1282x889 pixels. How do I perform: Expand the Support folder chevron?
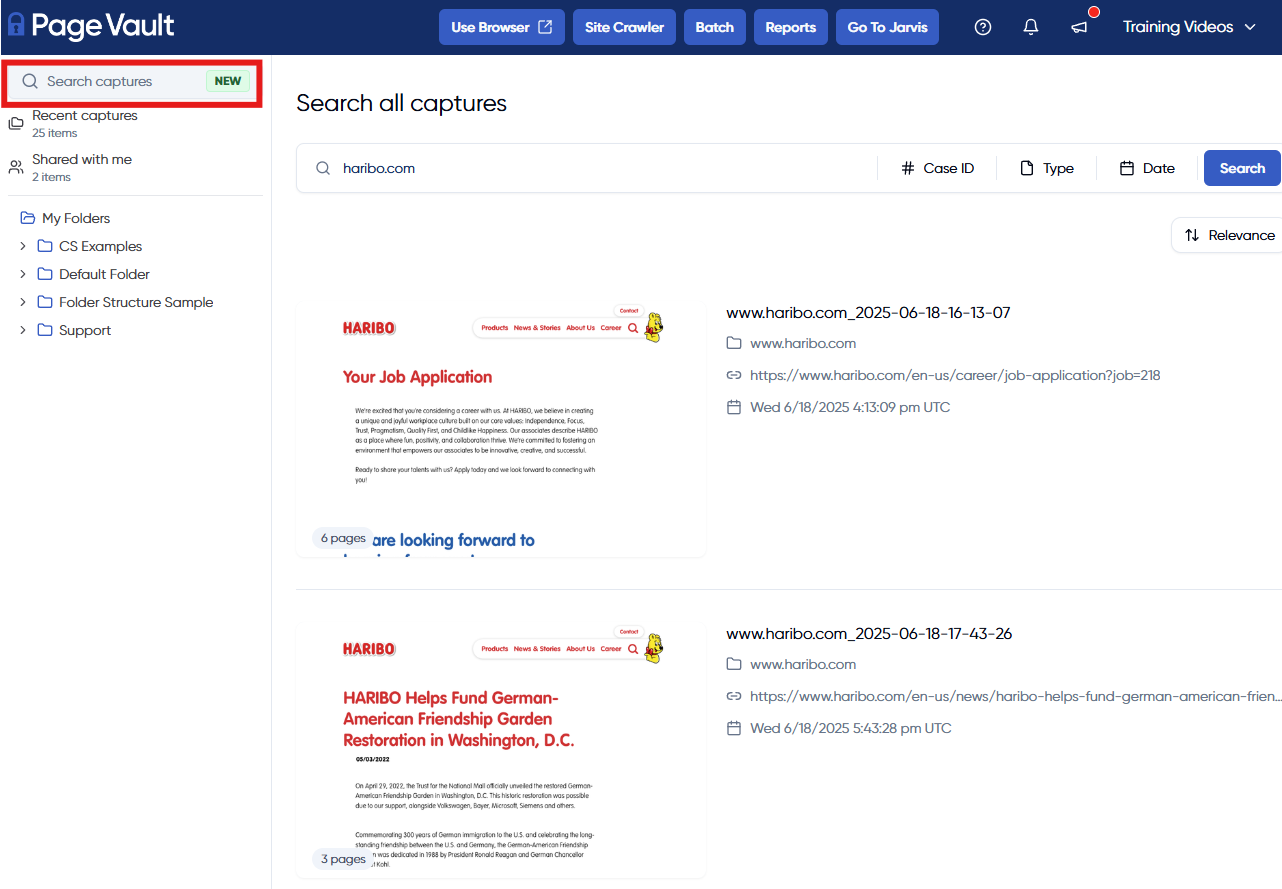(x=23, y=330)
